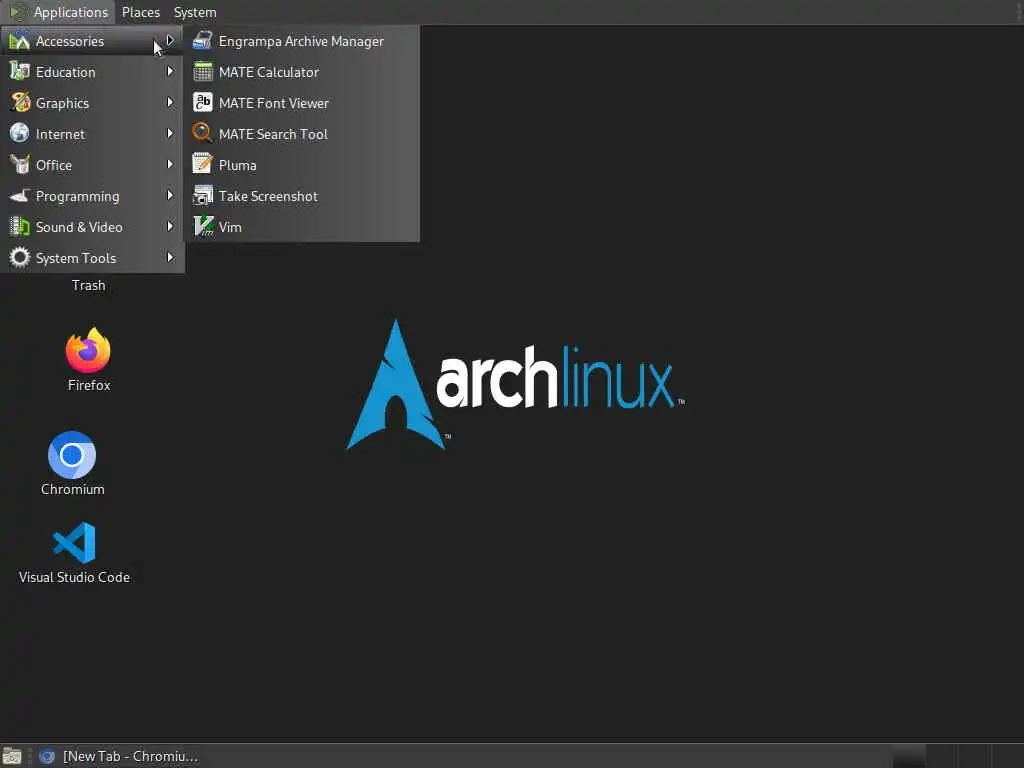Click Chromium icon in the taskbar
This screenshot has height=768, width=1024.
pos(46,756)
